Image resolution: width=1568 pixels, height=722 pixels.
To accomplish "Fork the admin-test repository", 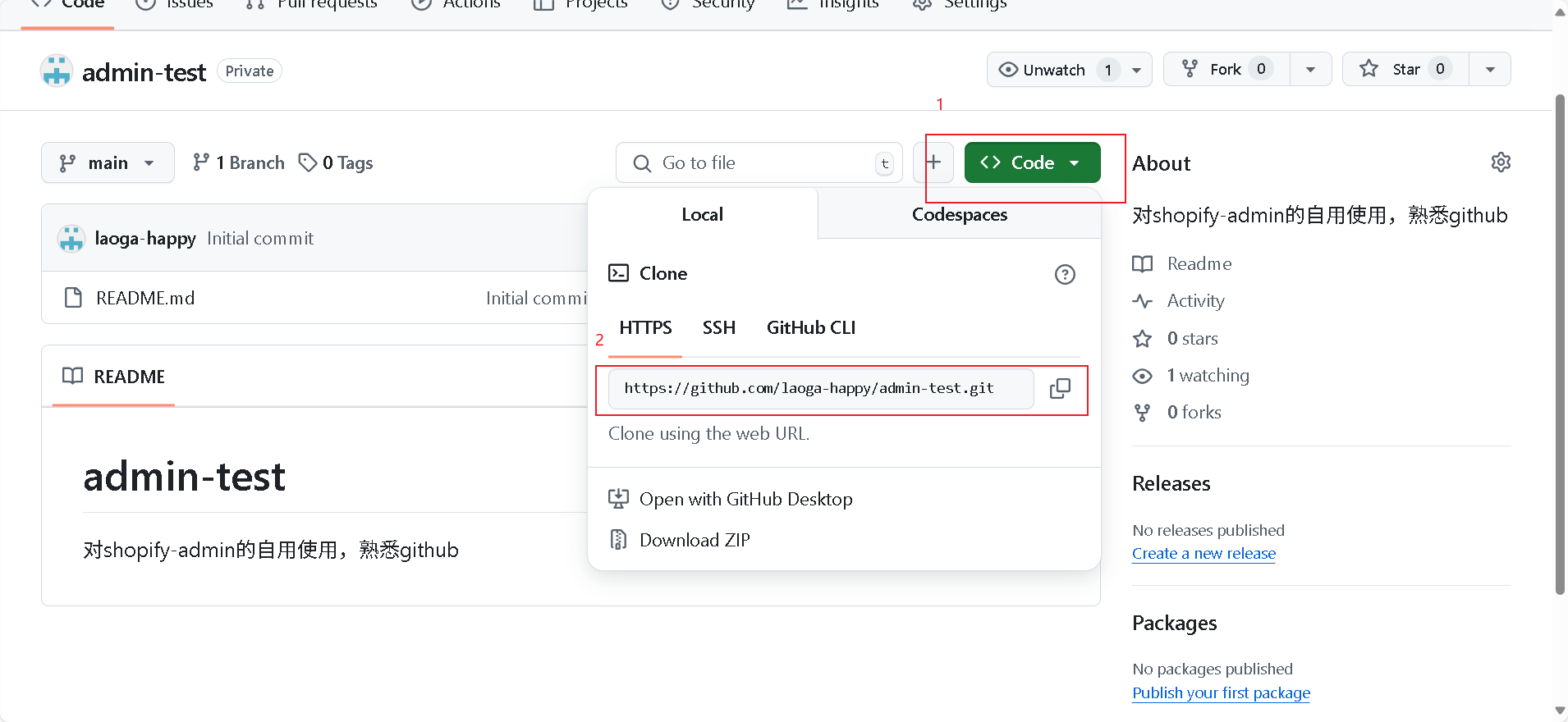I will click(x=1226, y=70).
